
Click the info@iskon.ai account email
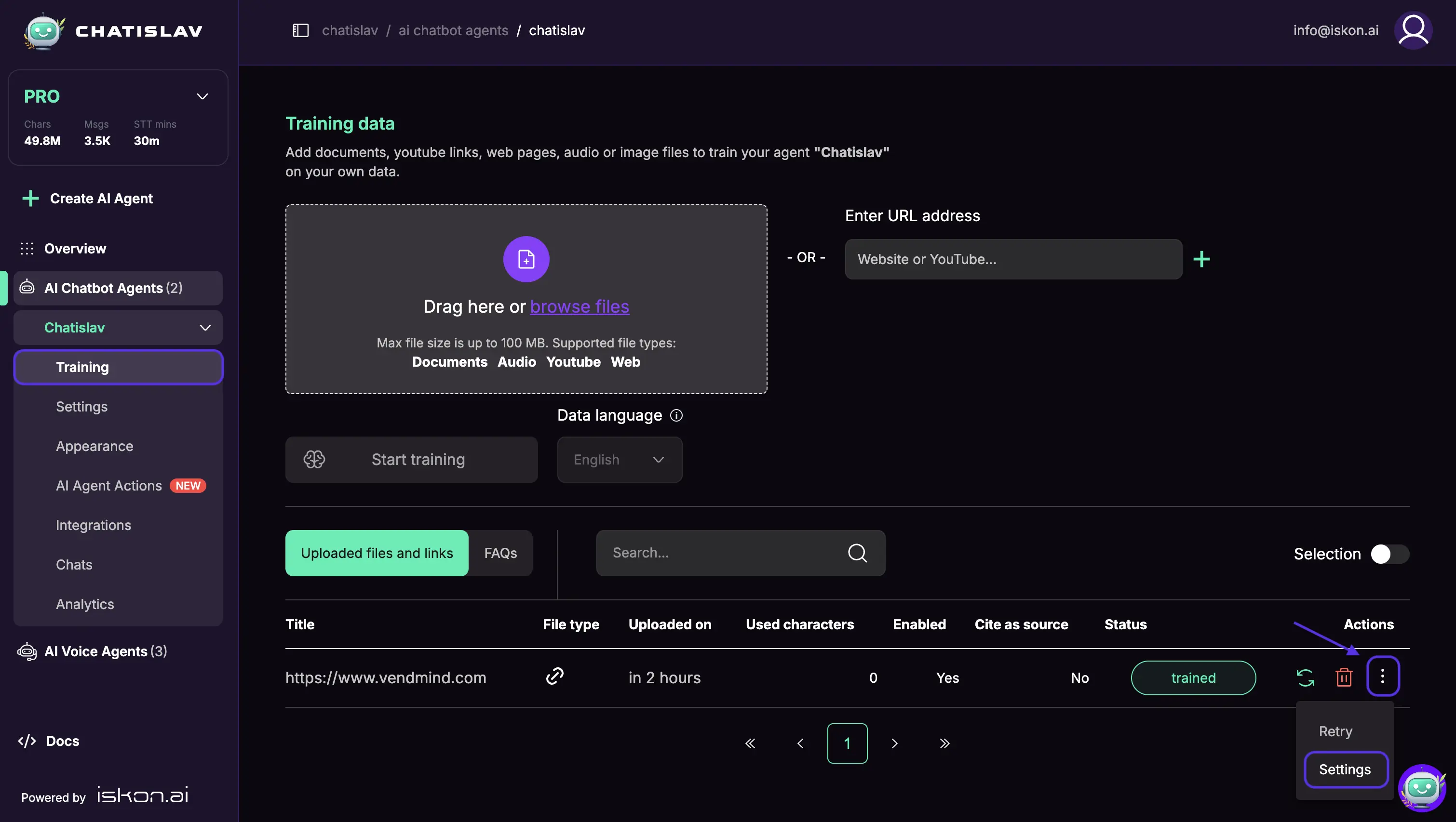1335,30
